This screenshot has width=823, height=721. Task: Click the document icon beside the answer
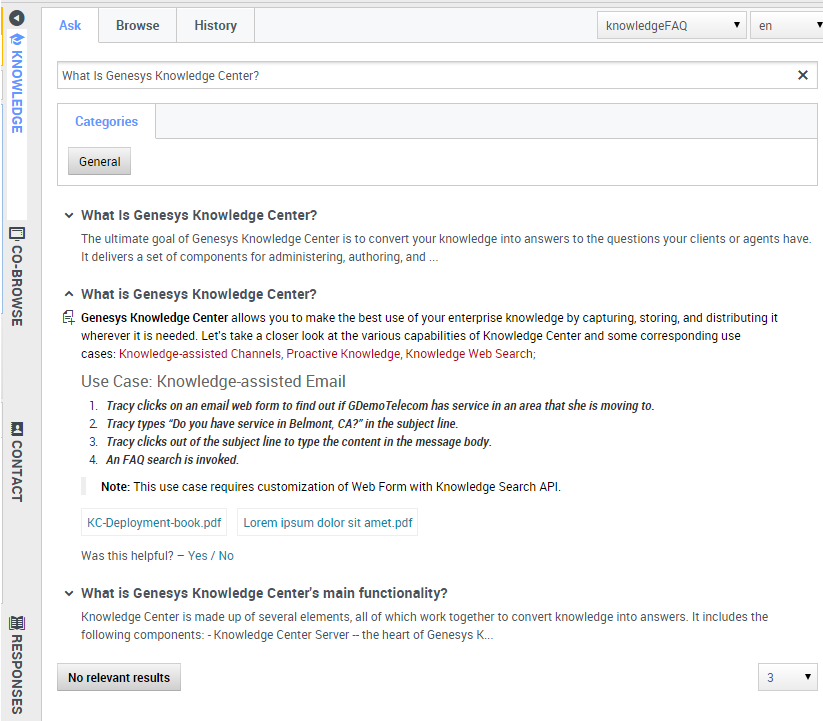[68, 318]
